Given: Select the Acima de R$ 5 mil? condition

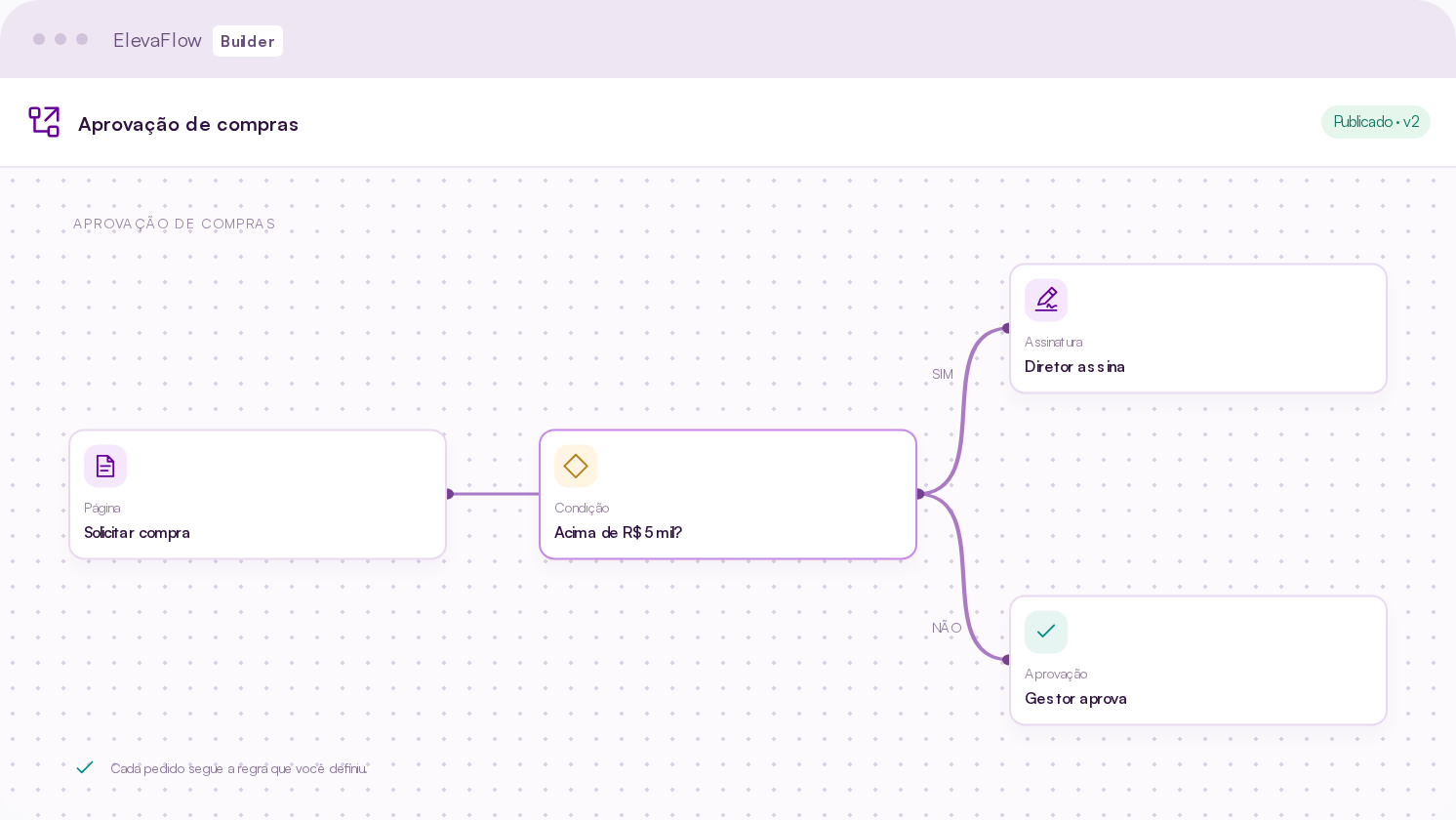Looking at the screenshot, I should tap(618, 532).
